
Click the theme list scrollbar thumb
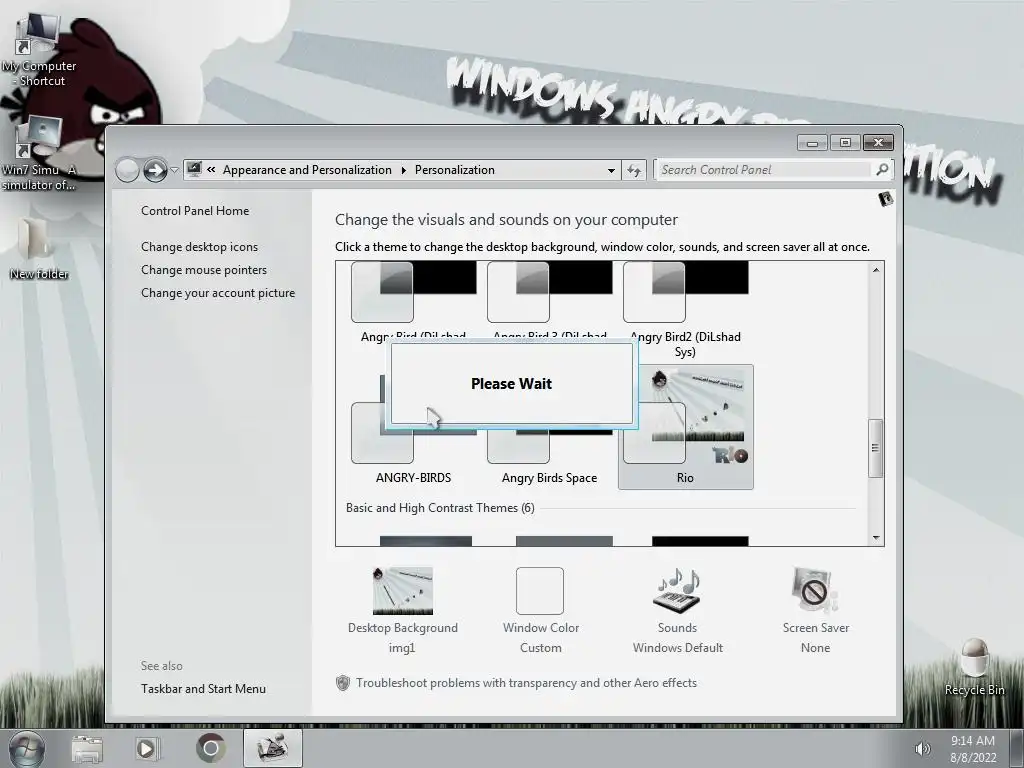click(x=876, y=448)
